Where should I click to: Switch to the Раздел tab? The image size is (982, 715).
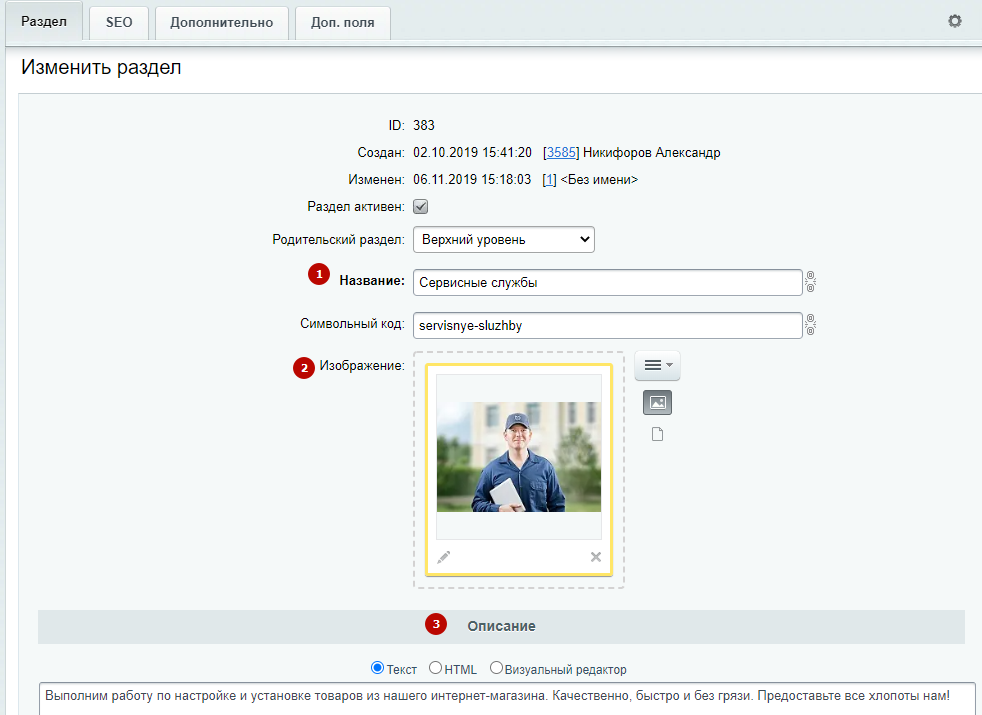(x=44, y=21)
